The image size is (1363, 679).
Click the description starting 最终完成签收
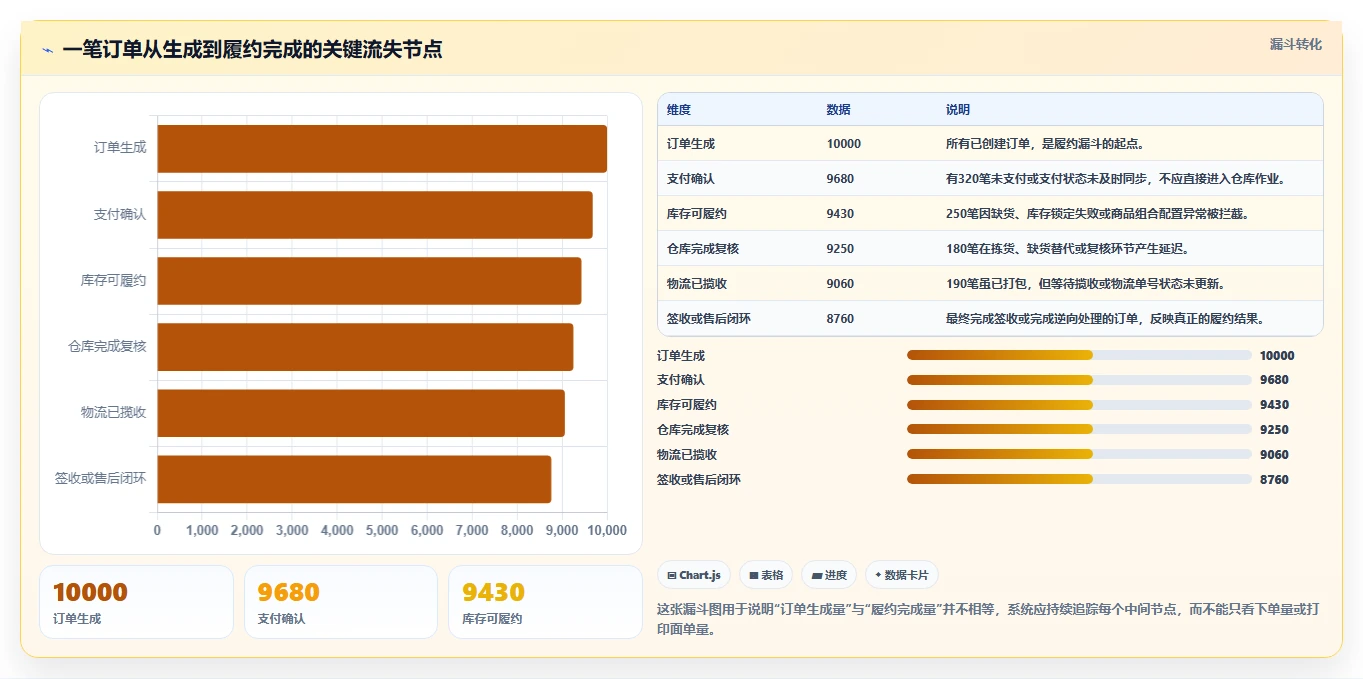pyautogui.click(x=1108, y=318)
